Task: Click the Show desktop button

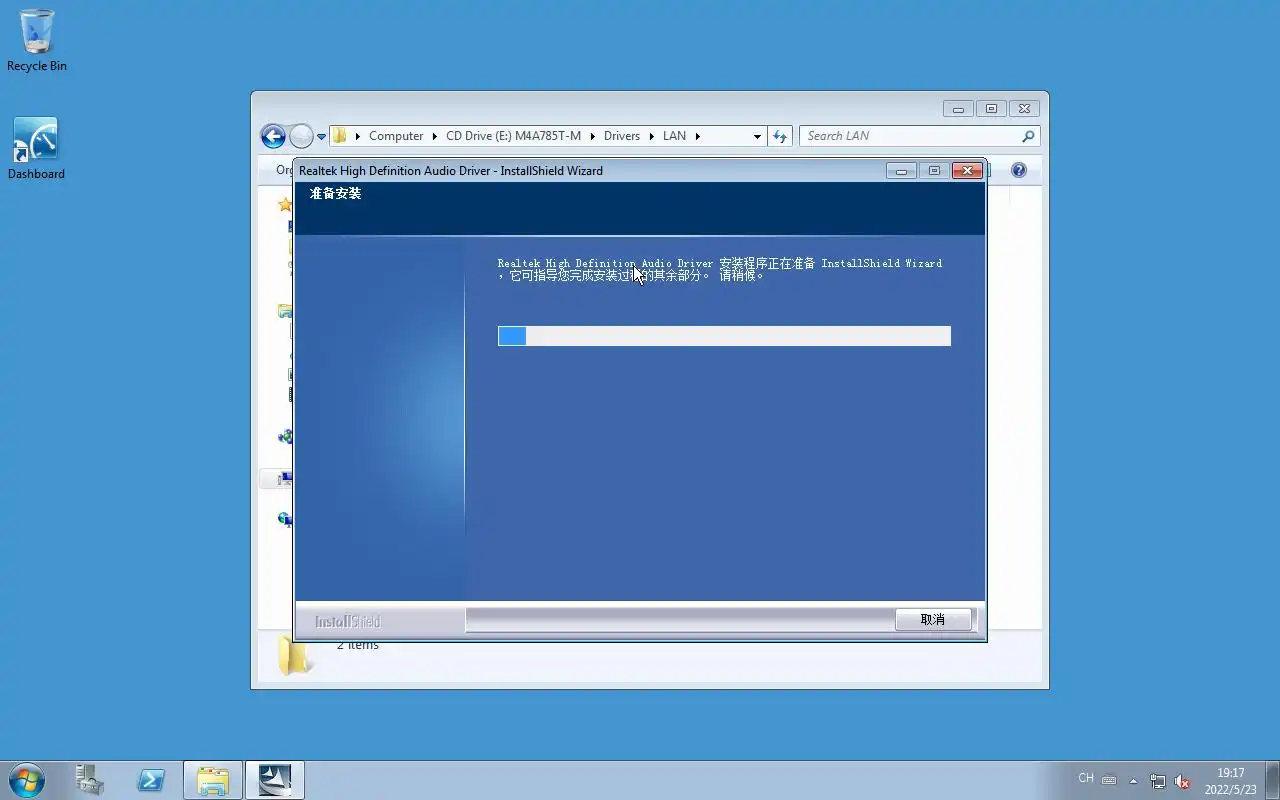Action: click(x=1272, y=780)
